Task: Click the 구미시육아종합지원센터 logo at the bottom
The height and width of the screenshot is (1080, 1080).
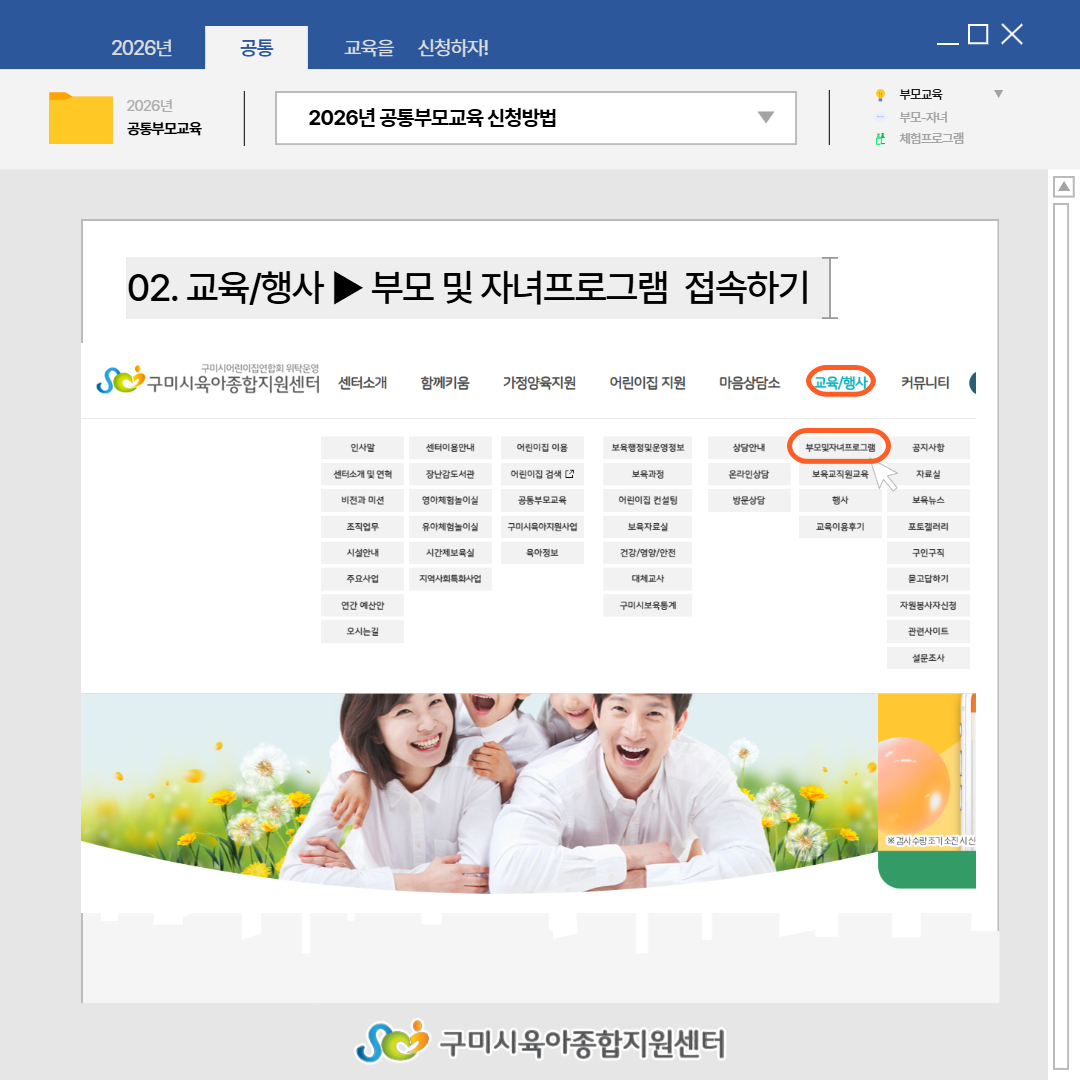Action: point(540,1042)
